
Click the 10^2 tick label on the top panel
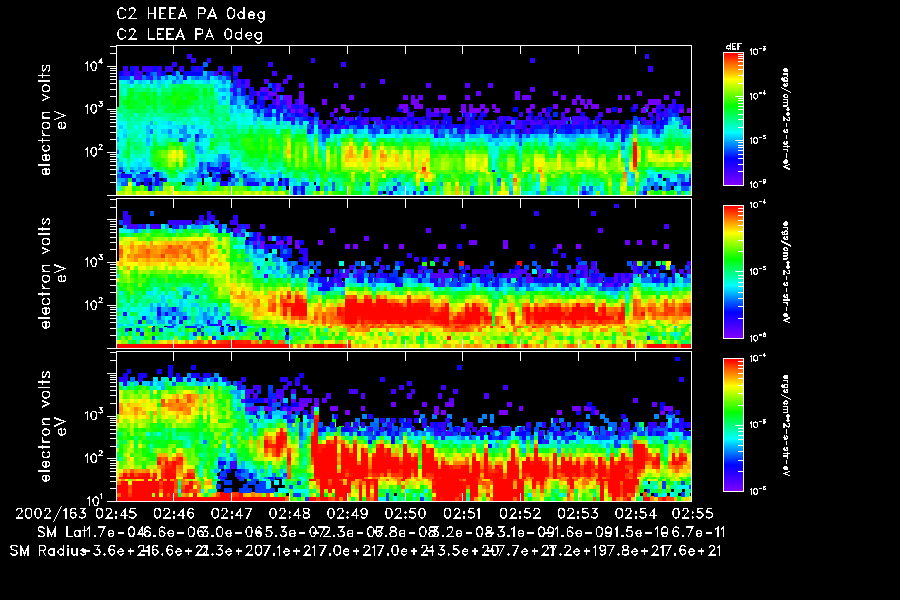[x=94, y=152]
